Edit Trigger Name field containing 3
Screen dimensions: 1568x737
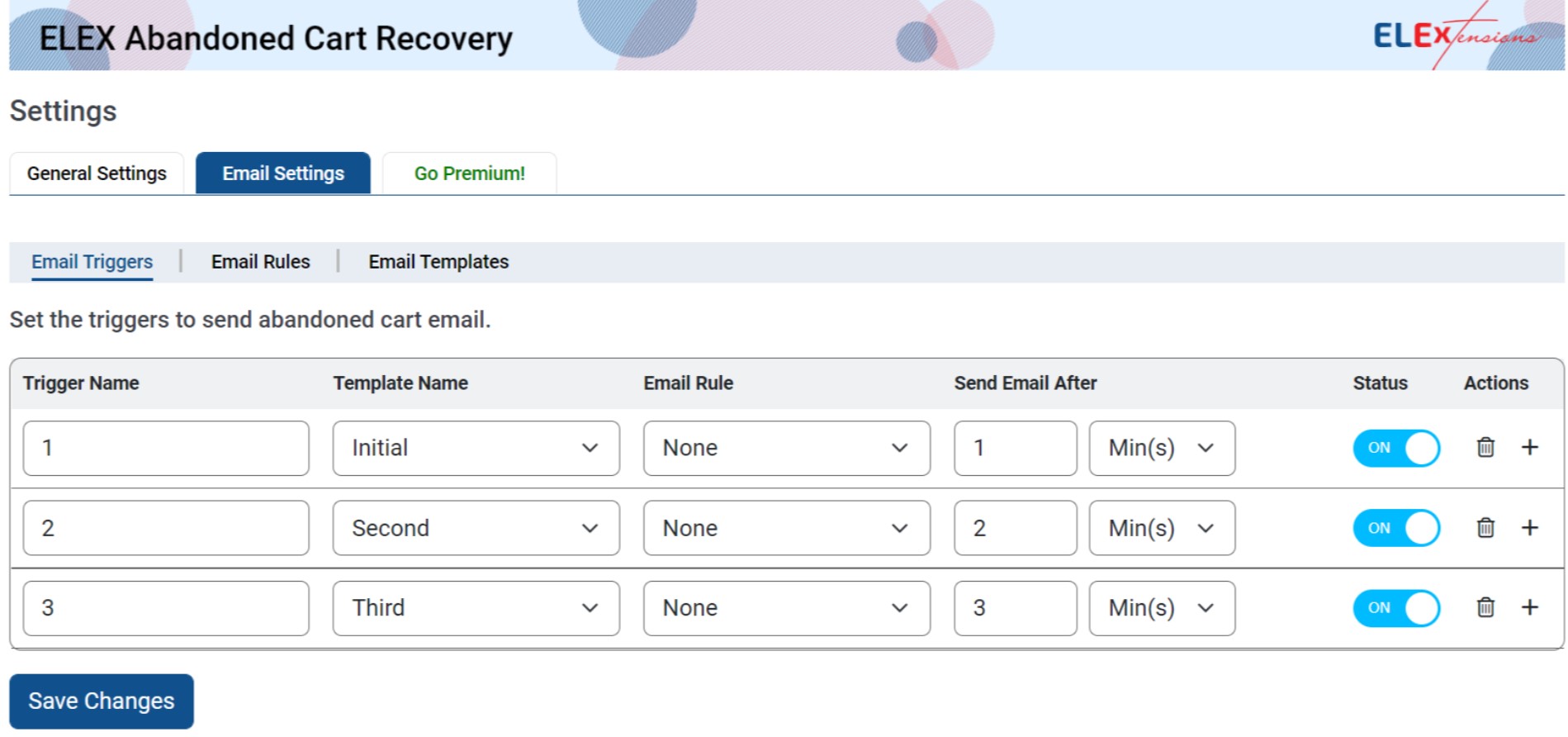pos(166,608)
